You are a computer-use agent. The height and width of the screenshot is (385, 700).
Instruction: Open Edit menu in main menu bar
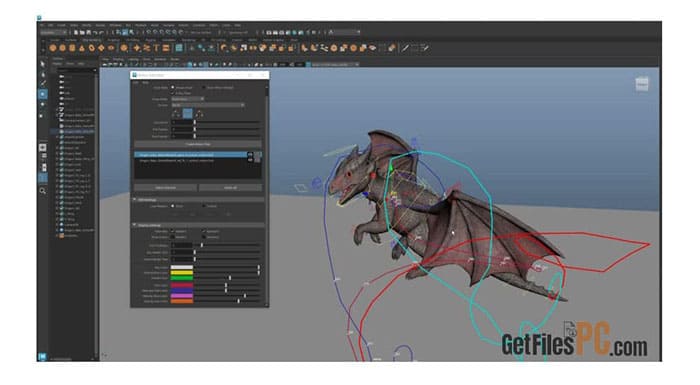click(x=51, y=25)
